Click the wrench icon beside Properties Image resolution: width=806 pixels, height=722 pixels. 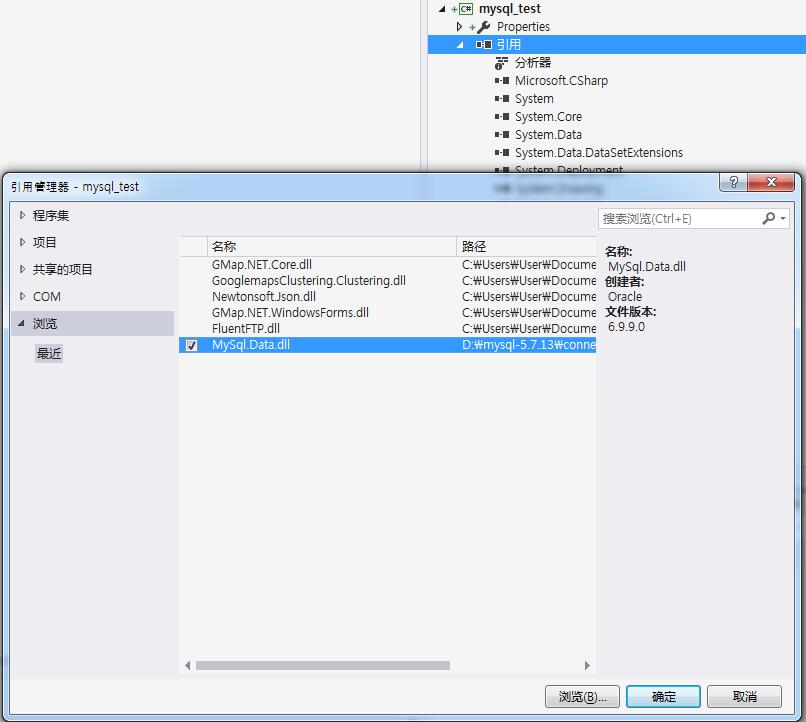coord(483,27)
